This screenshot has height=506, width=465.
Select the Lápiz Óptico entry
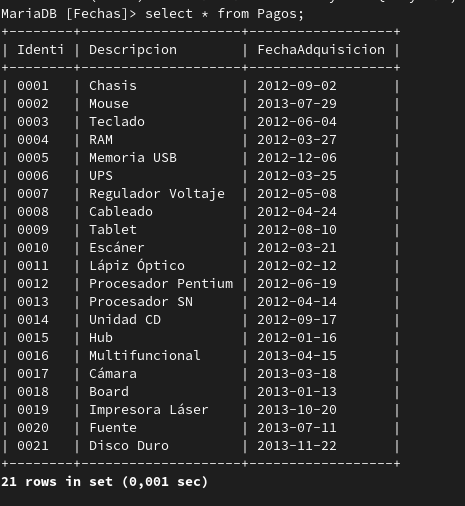137,266
